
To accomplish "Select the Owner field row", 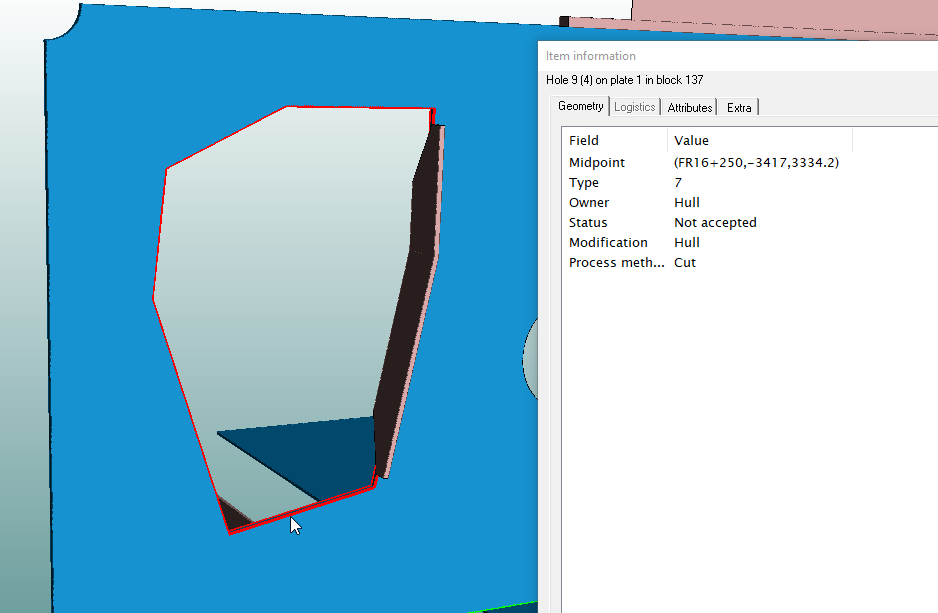I will 588,203.
